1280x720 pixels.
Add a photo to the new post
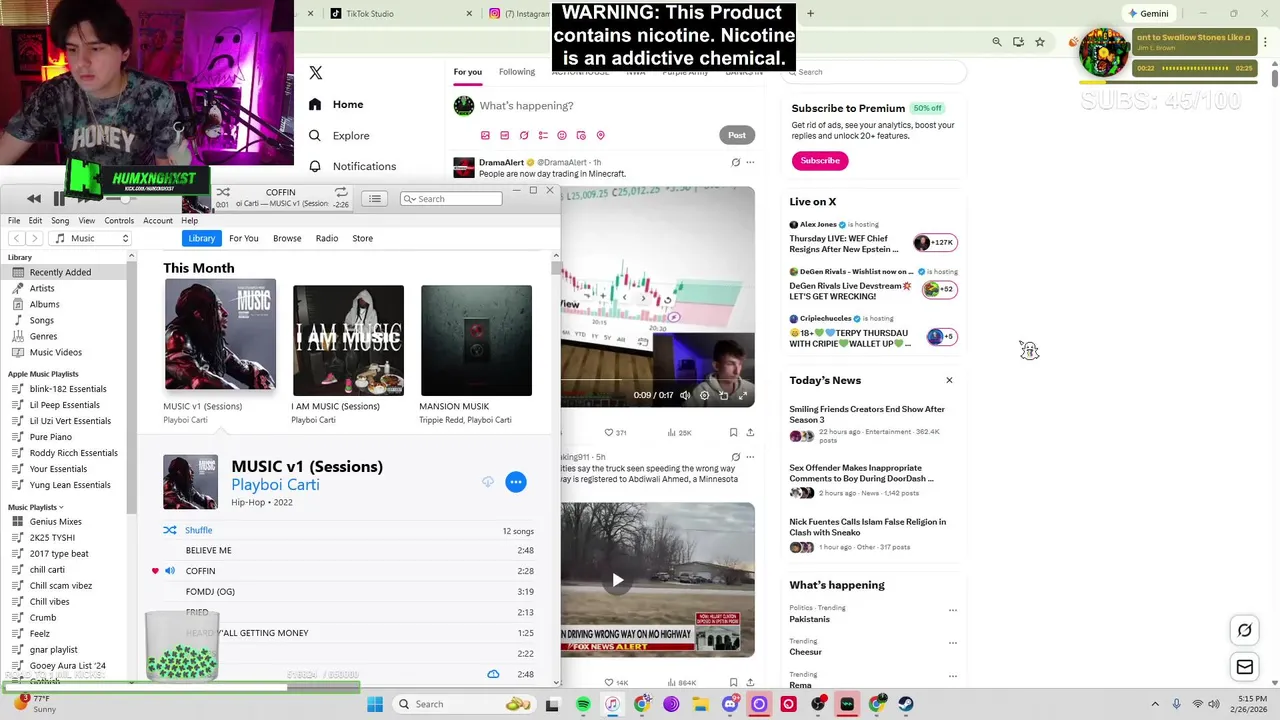pyautogui.click(x=485, y=135)
